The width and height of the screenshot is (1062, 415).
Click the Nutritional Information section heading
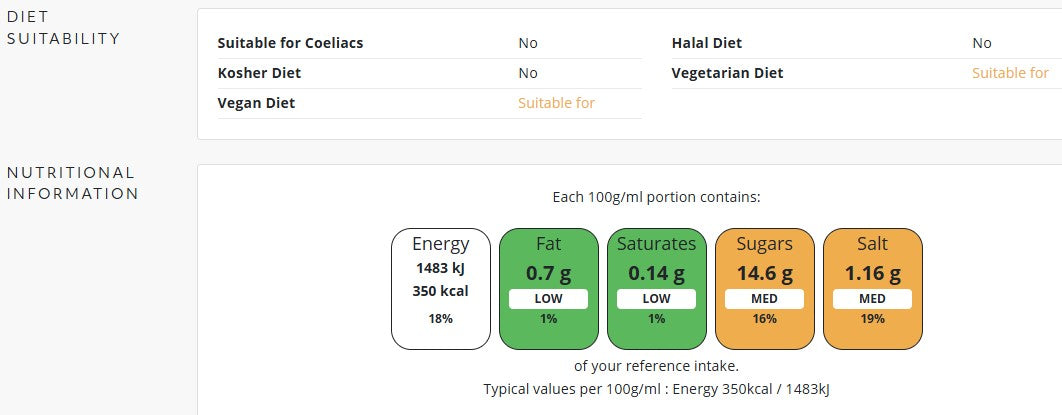coord(72,183)
